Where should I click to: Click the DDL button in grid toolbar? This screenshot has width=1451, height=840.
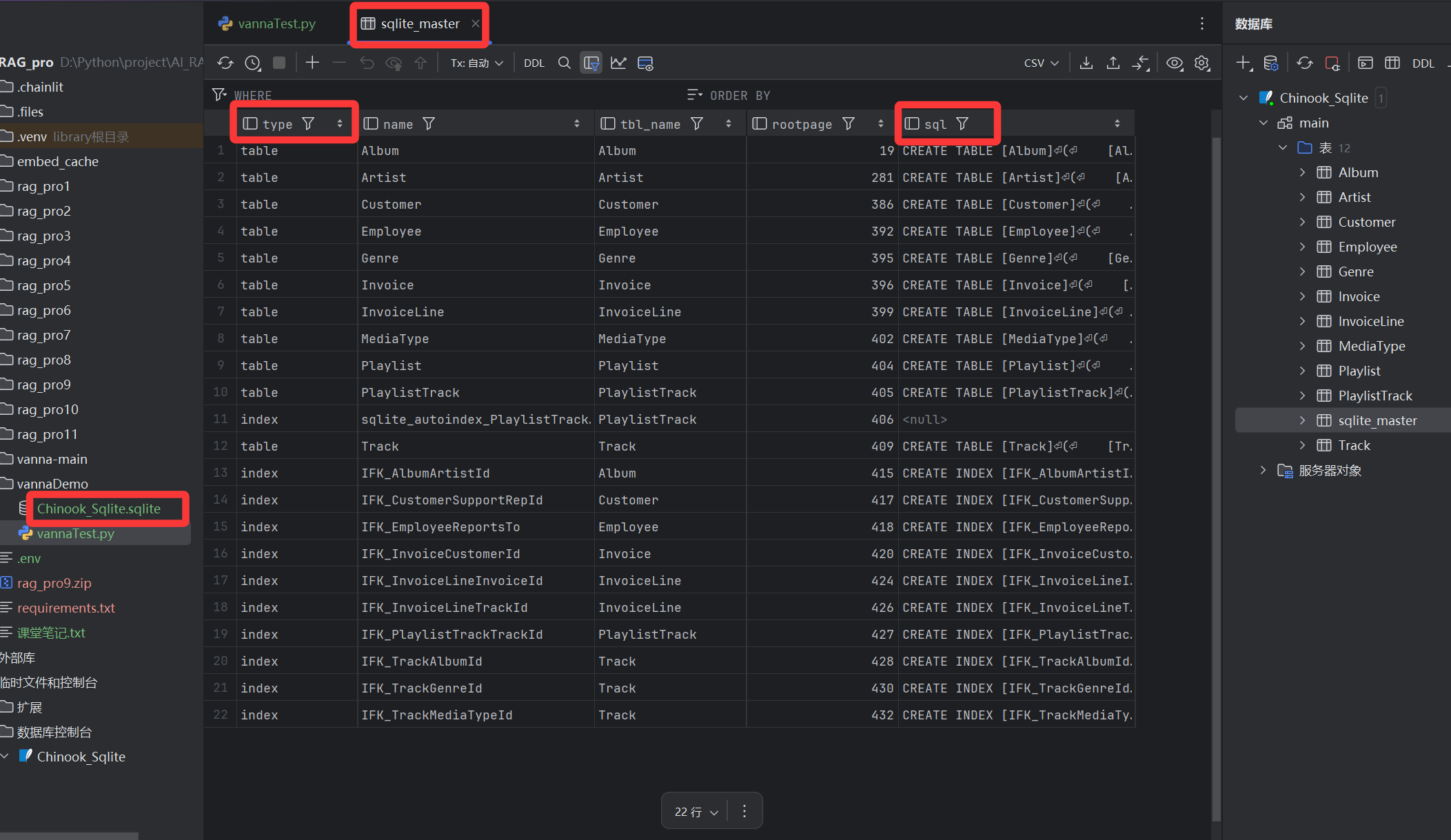[534, 63]
